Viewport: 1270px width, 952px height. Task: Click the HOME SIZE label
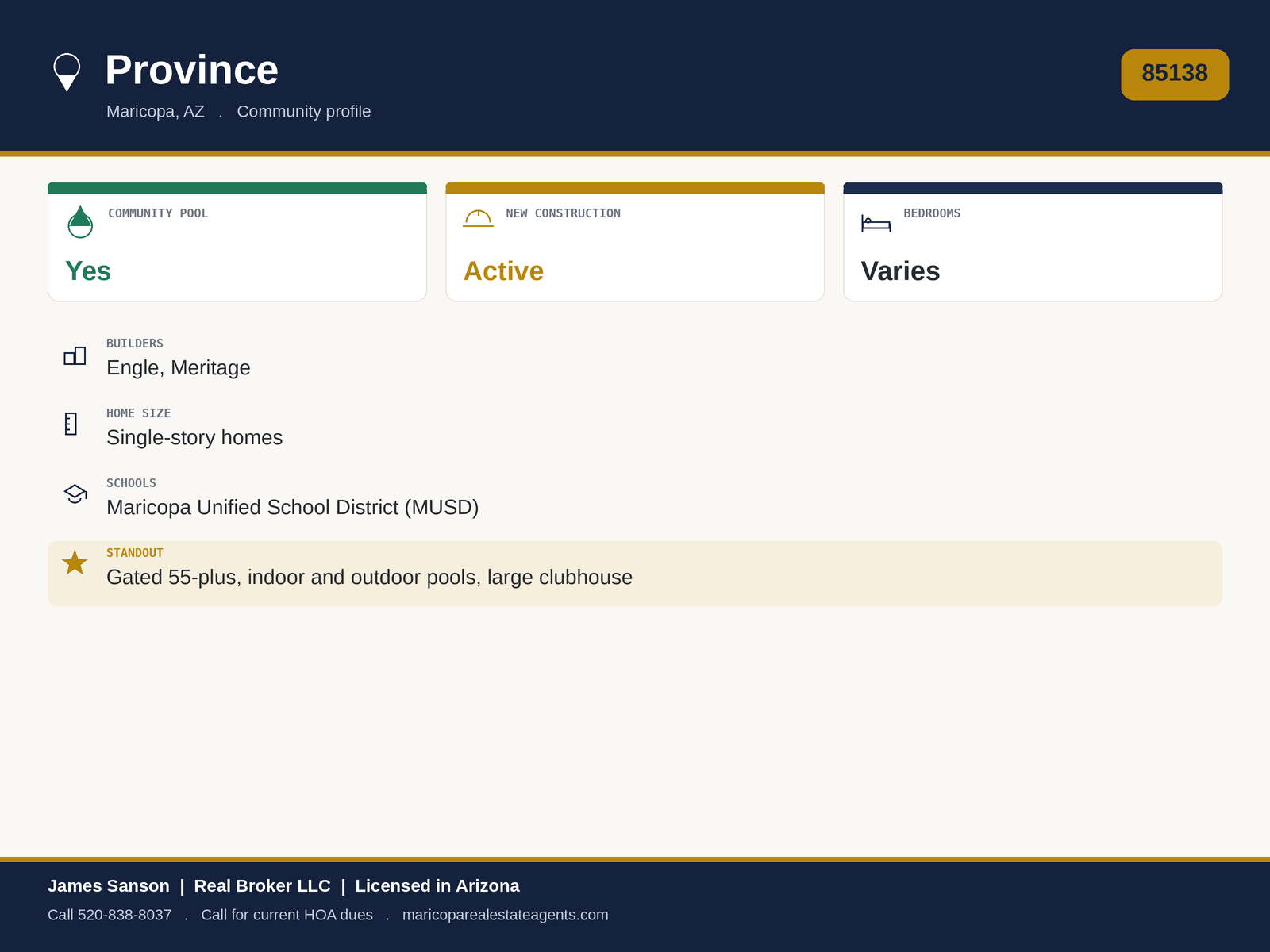point(139,413)
